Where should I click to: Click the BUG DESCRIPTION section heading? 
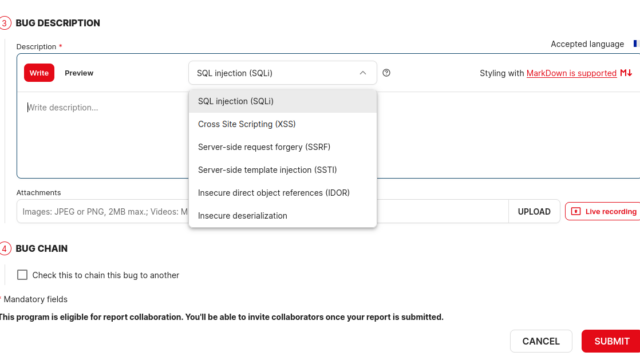[x=58, y=23]
